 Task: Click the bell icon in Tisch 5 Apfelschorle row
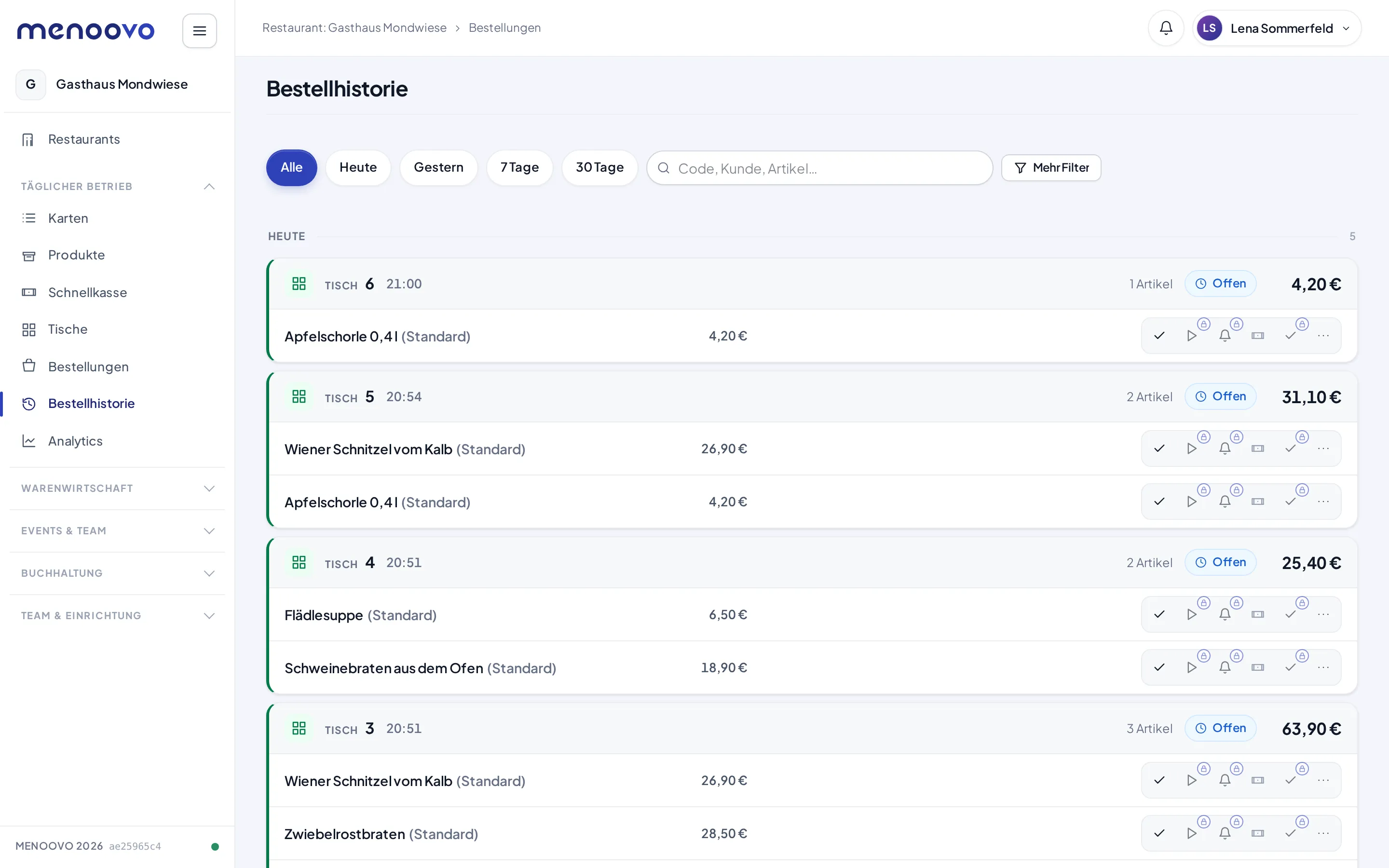click(x=1224, y=502)
